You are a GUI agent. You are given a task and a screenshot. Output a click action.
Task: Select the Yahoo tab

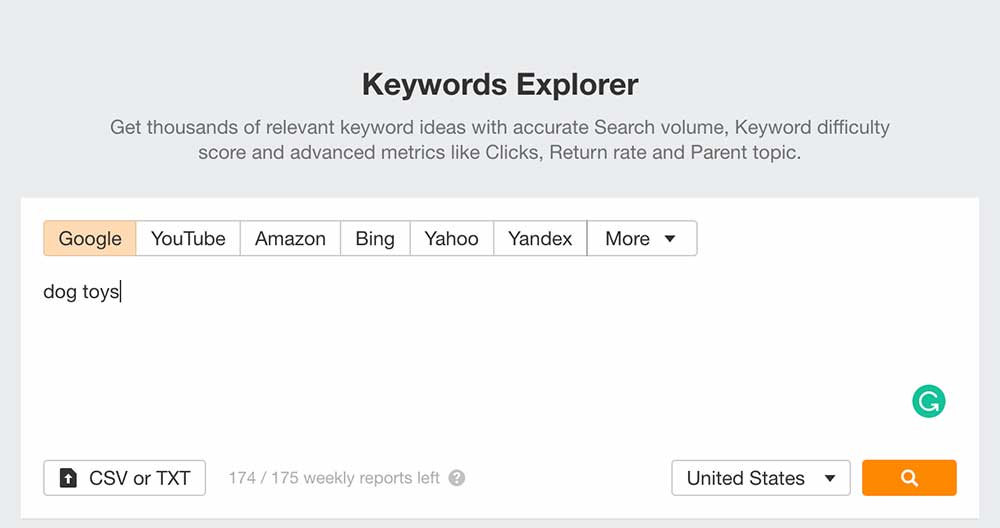451,239
